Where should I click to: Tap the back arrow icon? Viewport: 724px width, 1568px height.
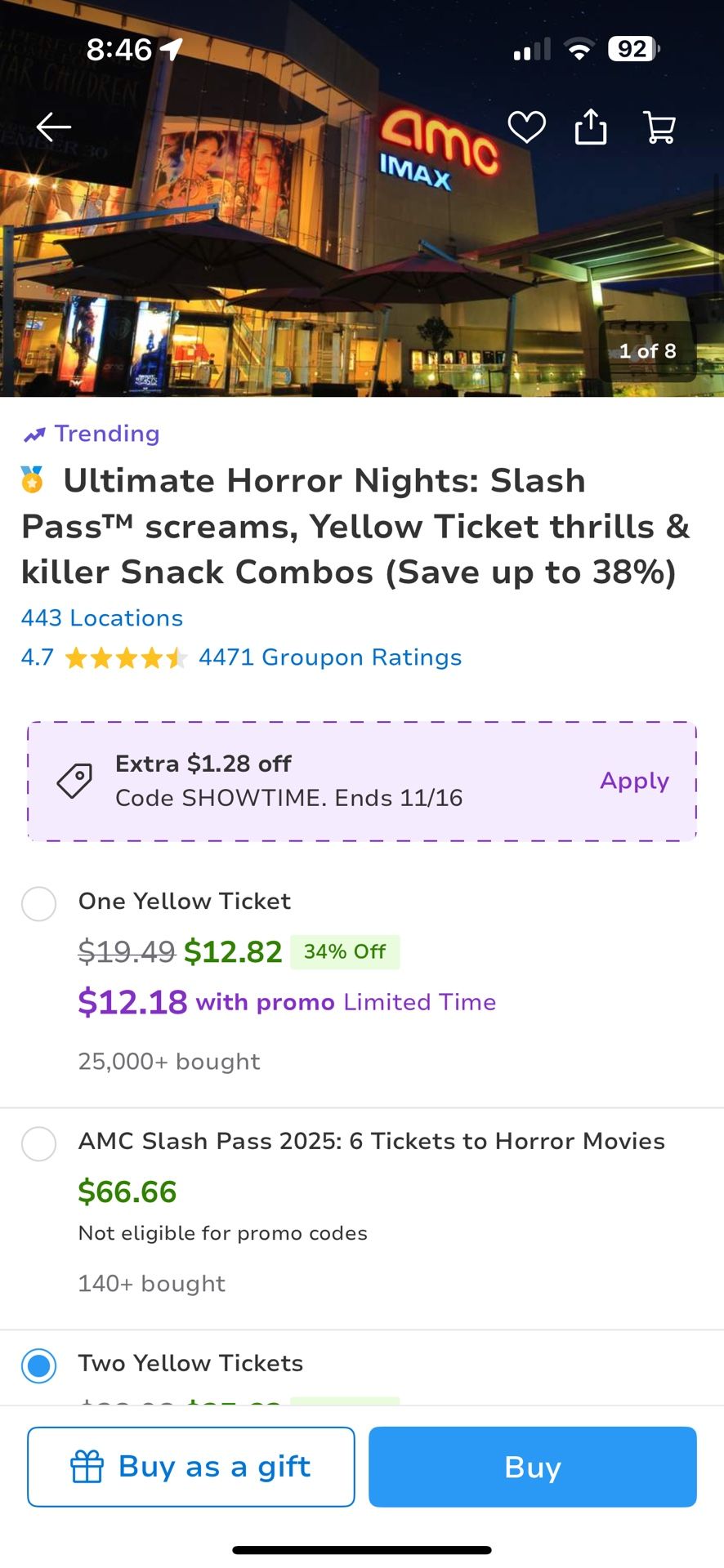[x=54, y=127]
